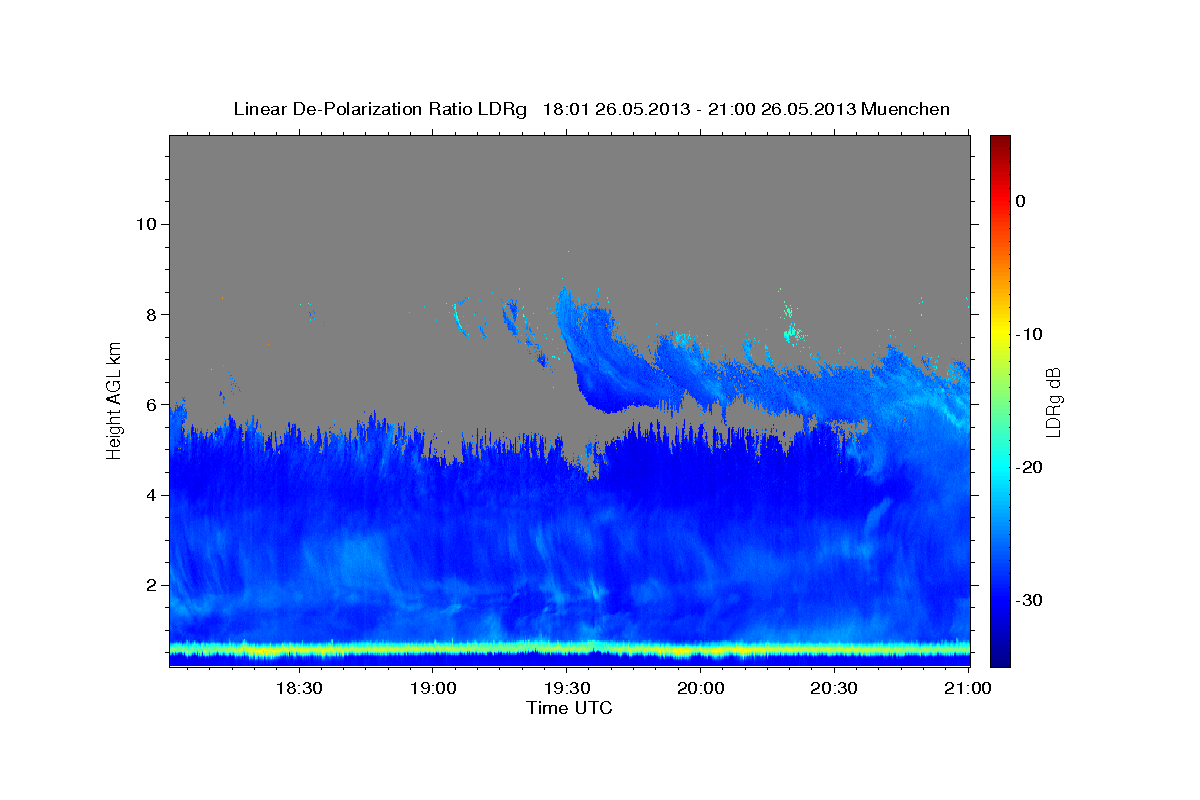Click the 'Height AGL km' axis label
The image size is (1200, 800).
[x=115, y=400]
